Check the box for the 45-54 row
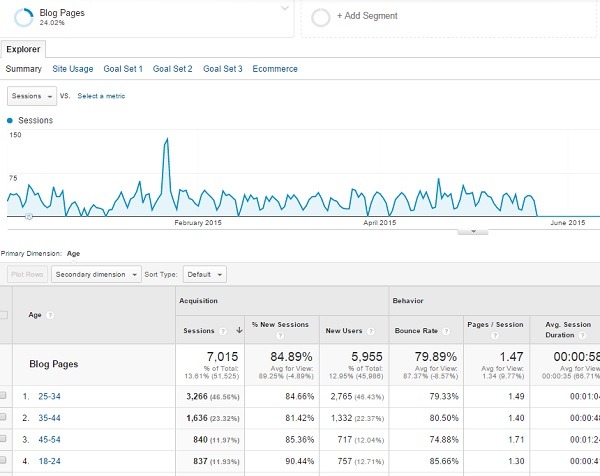The width and height of the screenshot is (600, 476). pyautogui.click(x=3, y=438)
